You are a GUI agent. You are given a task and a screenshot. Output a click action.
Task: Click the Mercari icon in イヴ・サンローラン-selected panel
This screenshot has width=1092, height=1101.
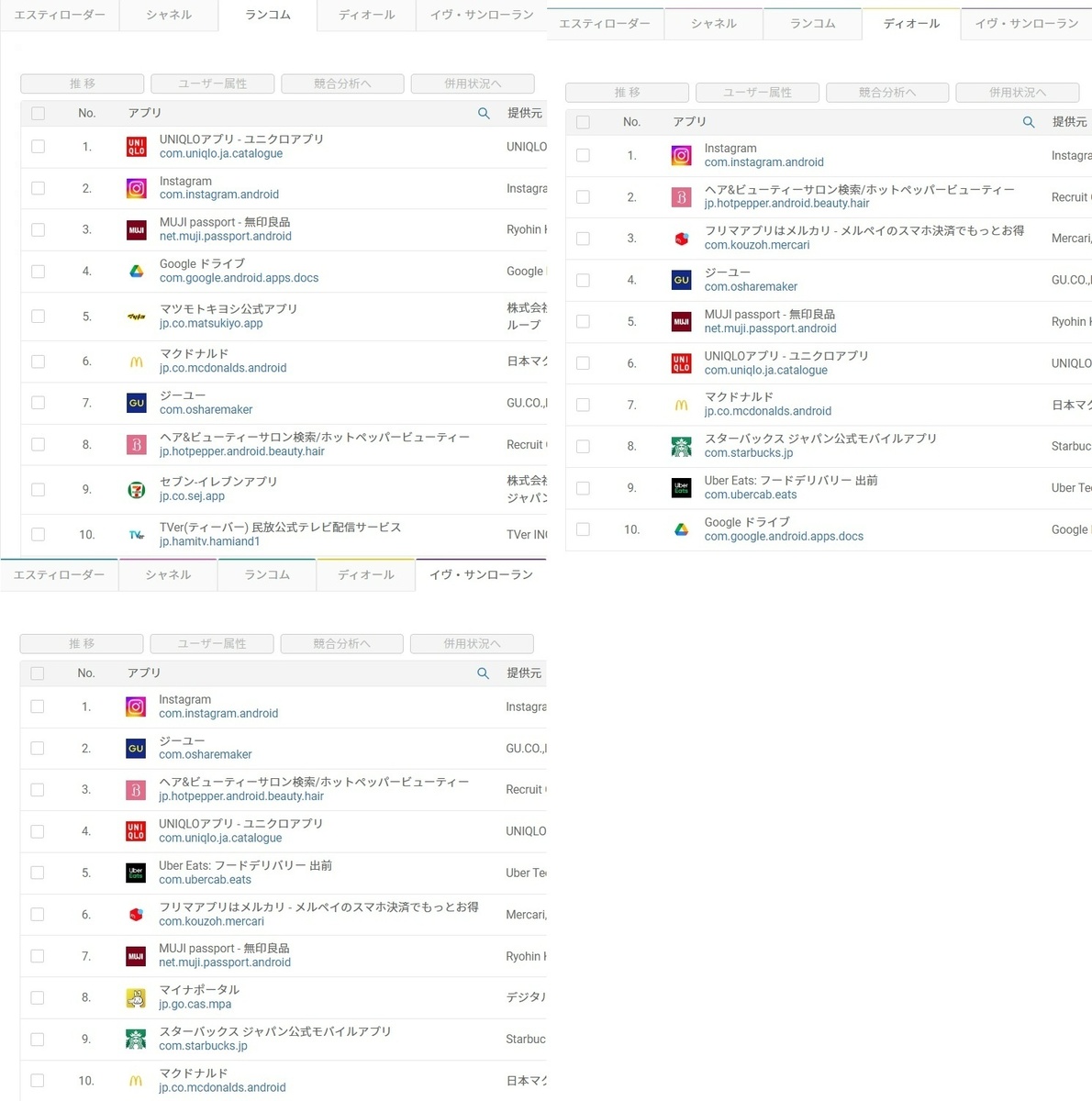tap(136, 915)
